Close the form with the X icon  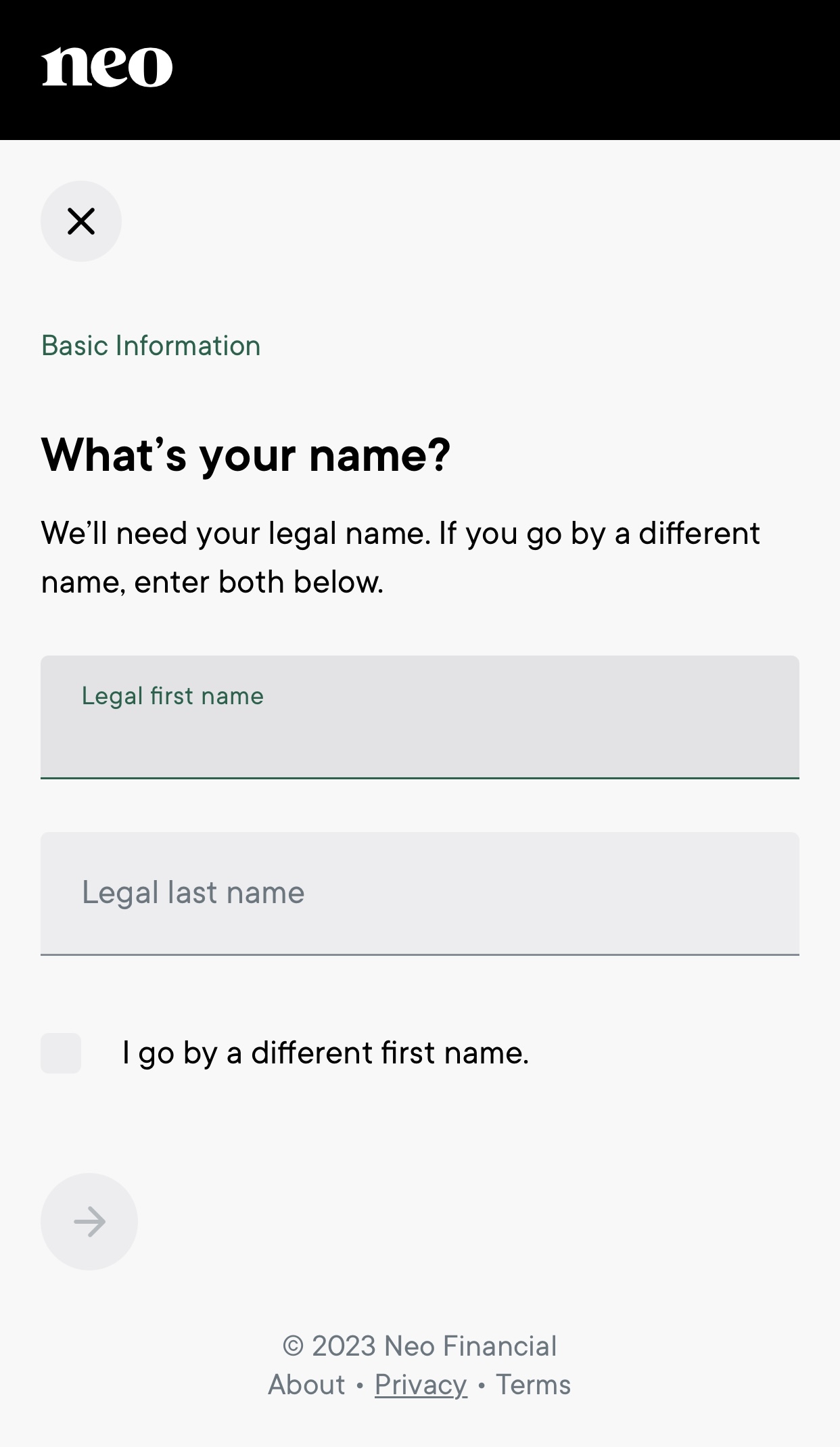[81, 221]
